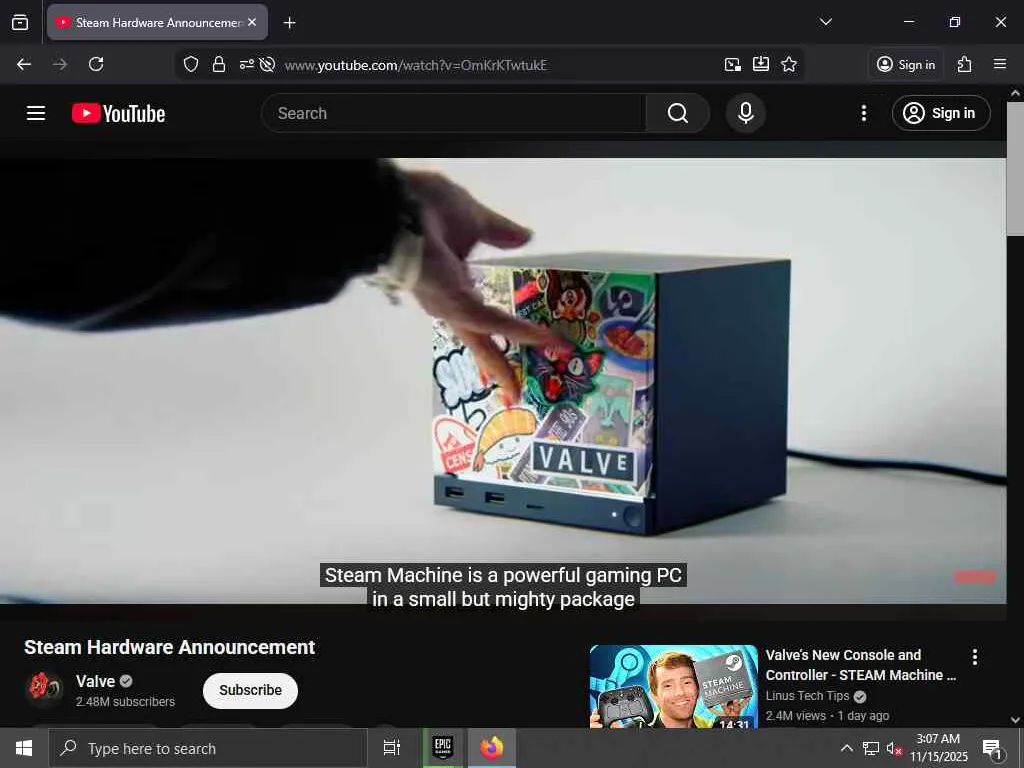Open Firefox application hamburger menu
1024x768 pixels.
pyautogui.click(x=1000, y=64)
